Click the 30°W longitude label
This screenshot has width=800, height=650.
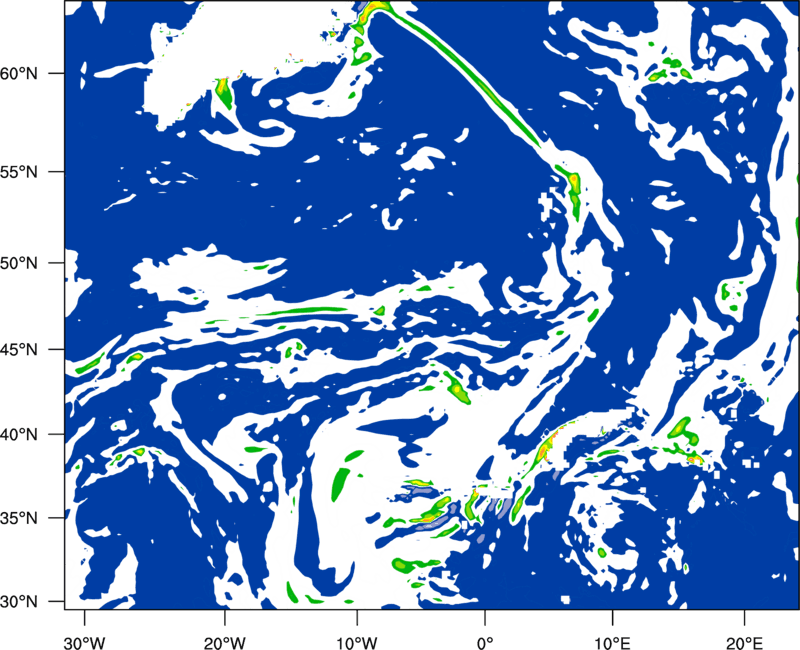click(x=84, y=643)
